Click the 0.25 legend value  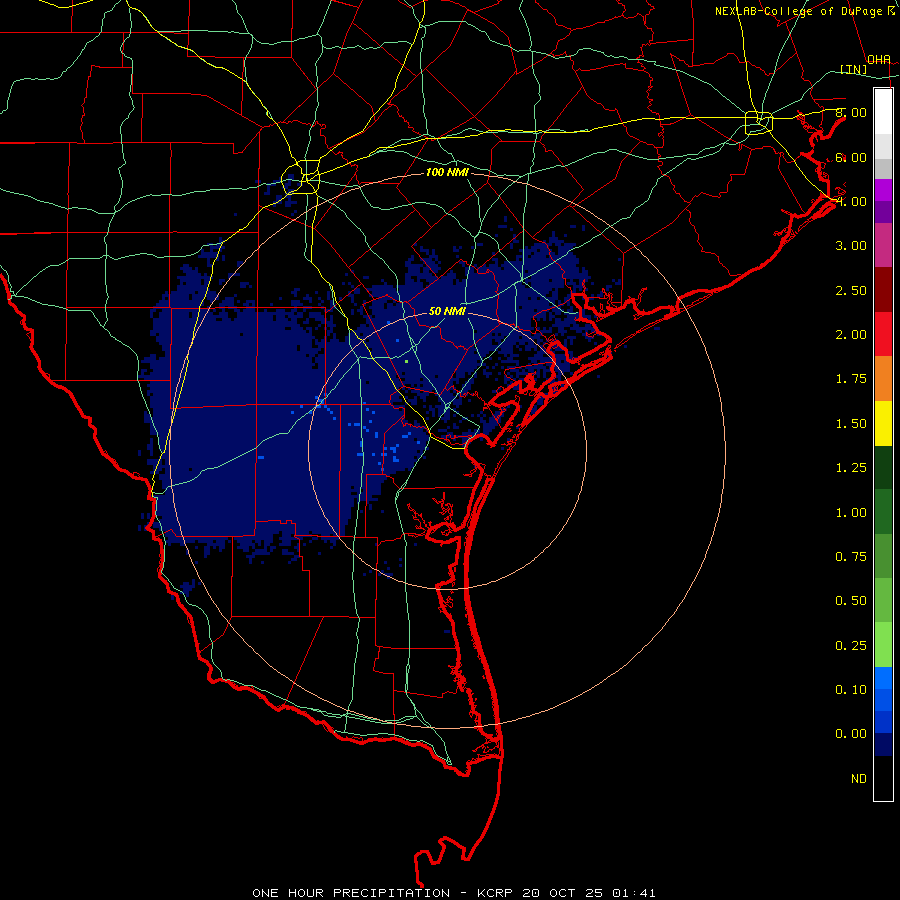[x=851, y=646]
